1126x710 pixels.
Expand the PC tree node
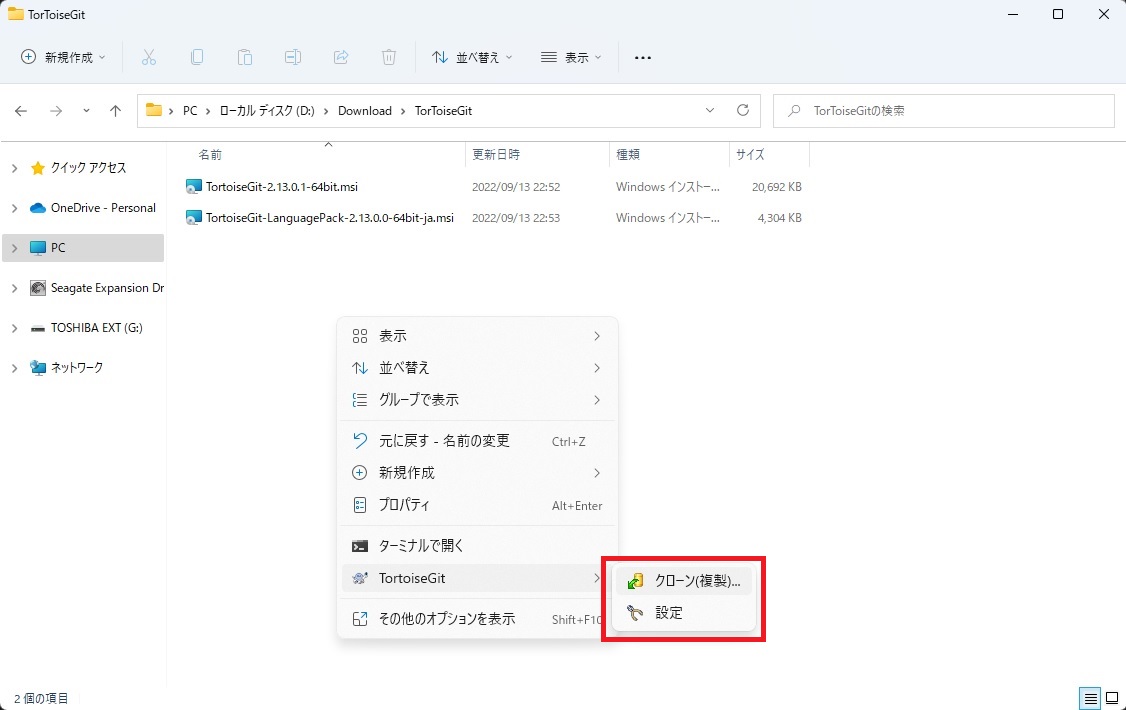pos(14,248)
